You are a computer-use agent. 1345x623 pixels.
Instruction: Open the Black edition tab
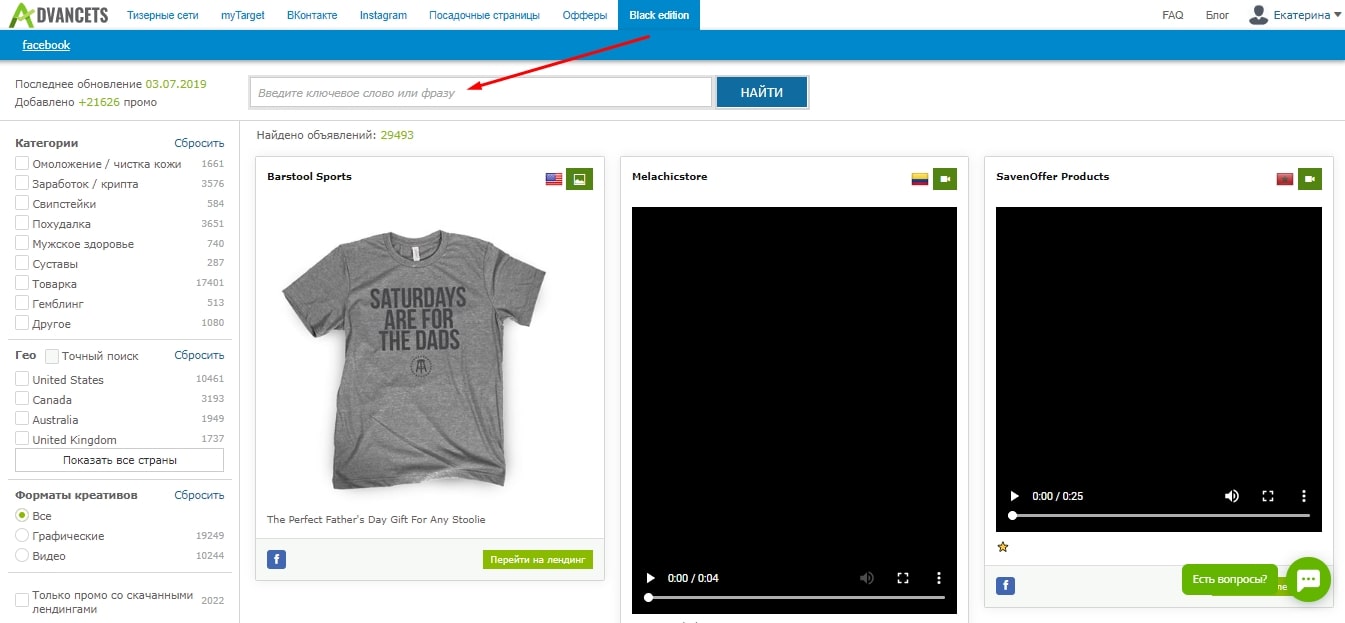[659, 15]
